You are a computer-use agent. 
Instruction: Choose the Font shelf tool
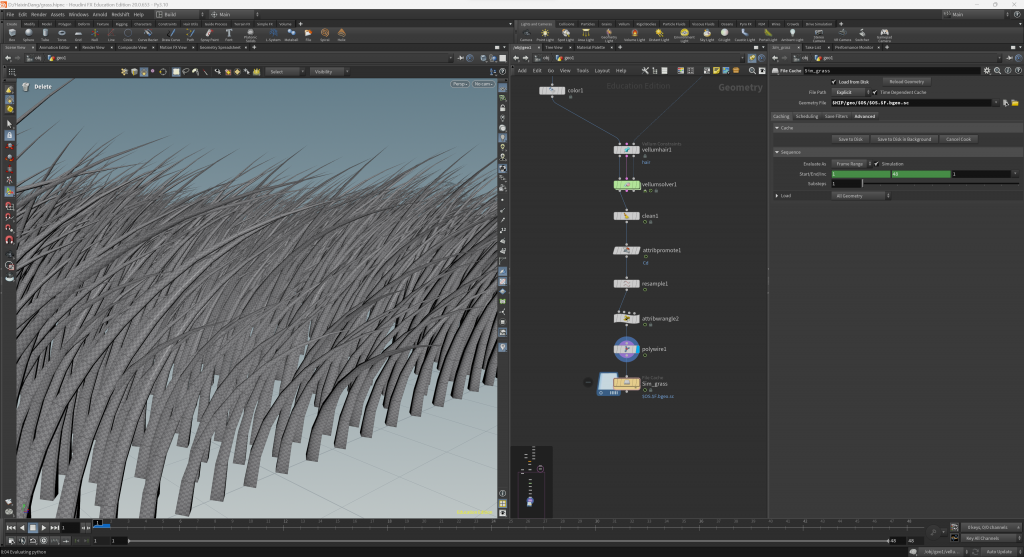[x=229, y=35]
